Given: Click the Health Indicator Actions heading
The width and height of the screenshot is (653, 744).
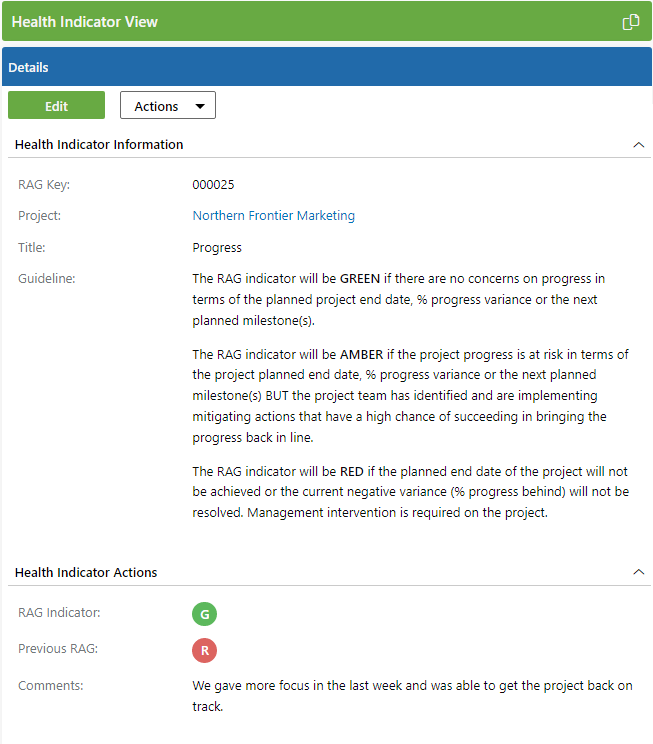Looking at the screenshot, I should [86, 573].
